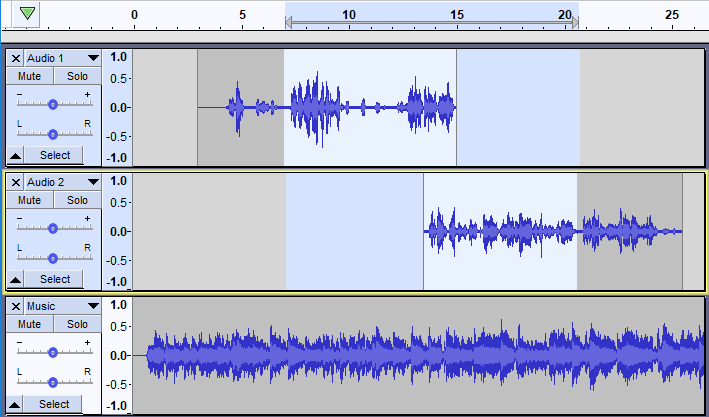Collapse the Music track
Viewport: 709px width, 417px height.
pyautogui.click(x=16, y=404)
